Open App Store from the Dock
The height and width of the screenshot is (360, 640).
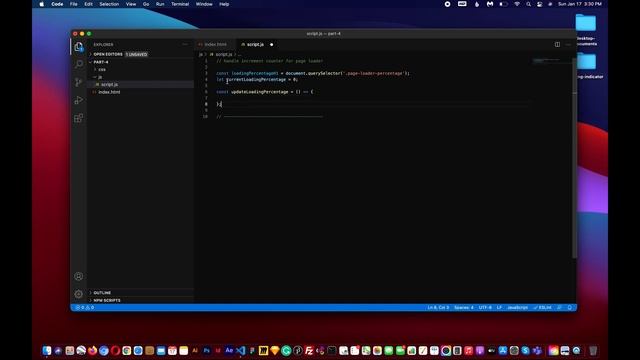click(503, 350)
